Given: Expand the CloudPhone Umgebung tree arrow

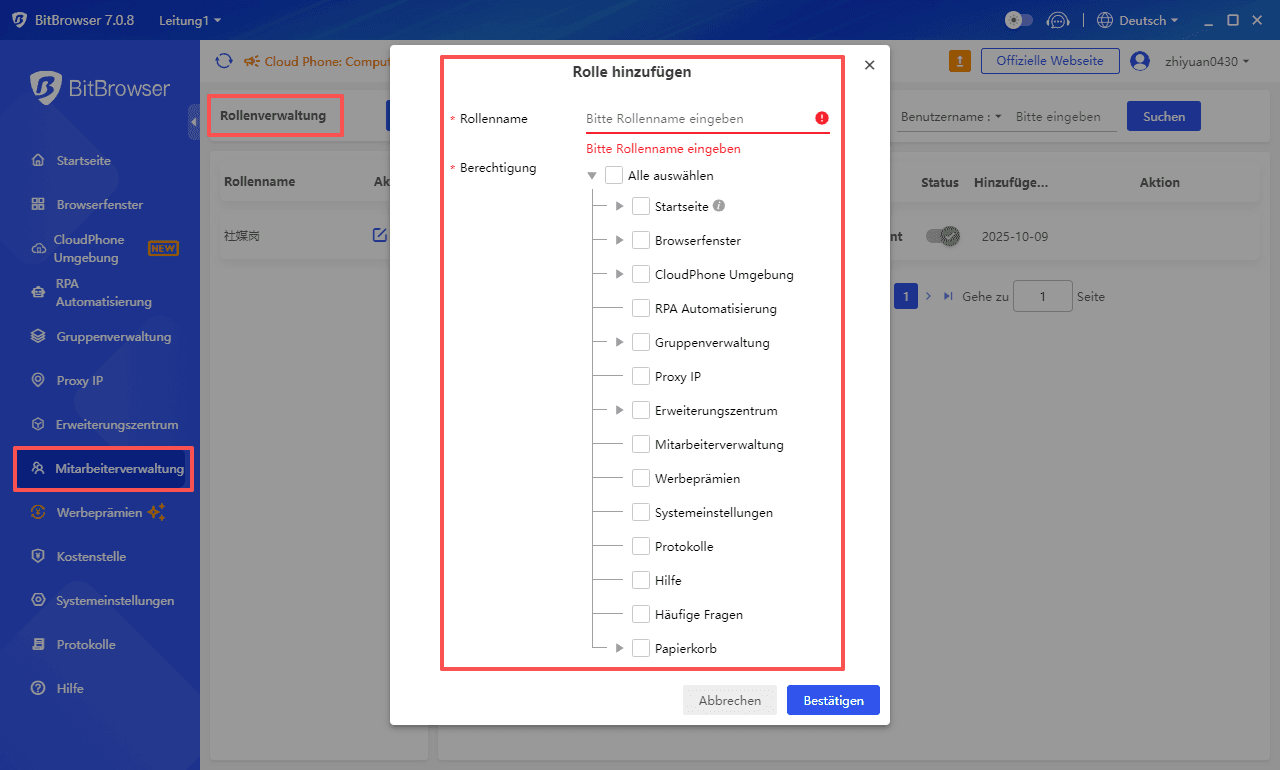Looking at the screenshot, I should 618,274.
